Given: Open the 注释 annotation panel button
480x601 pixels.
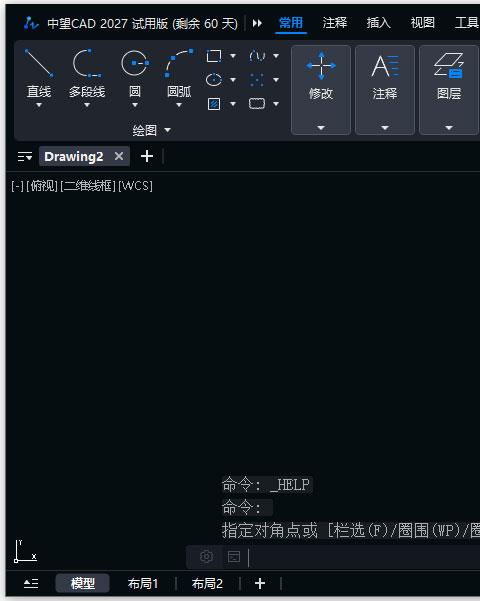Looking at the screenshot, I should (385, 90).
